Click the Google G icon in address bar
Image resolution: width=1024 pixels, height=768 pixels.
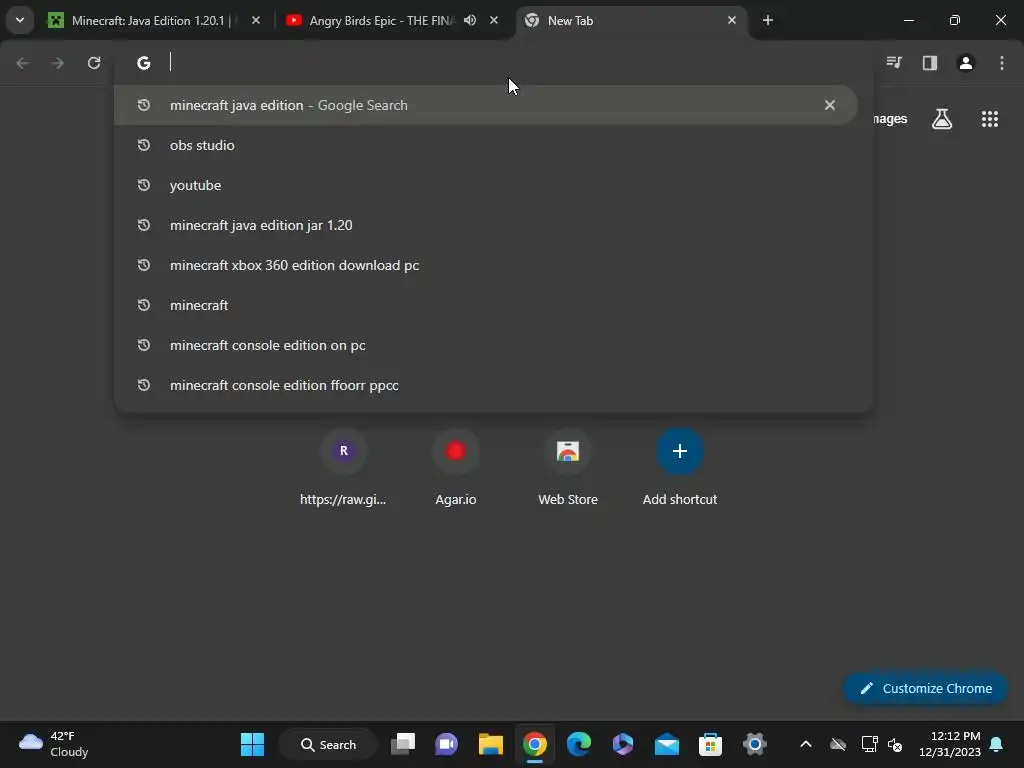(144, 63)
